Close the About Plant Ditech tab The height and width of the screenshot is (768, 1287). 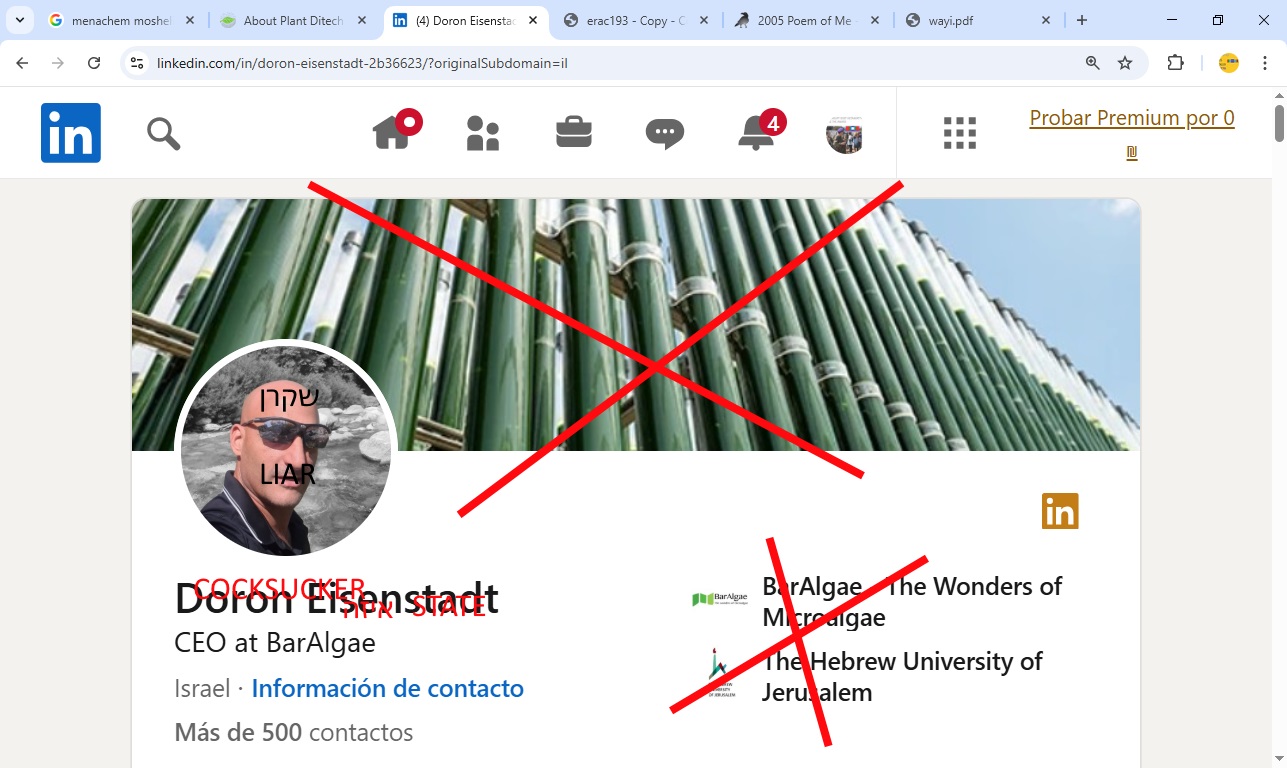click(x=361, y=20)
